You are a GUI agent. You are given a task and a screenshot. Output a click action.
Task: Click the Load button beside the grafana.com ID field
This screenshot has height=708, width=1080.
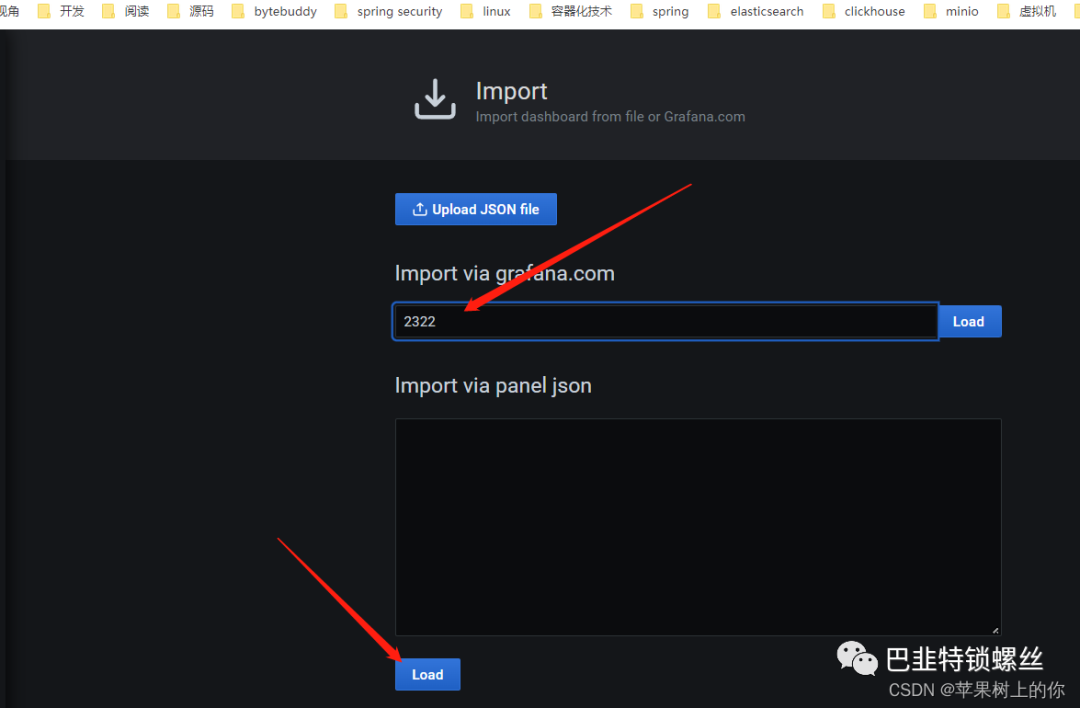coord(969,322)
